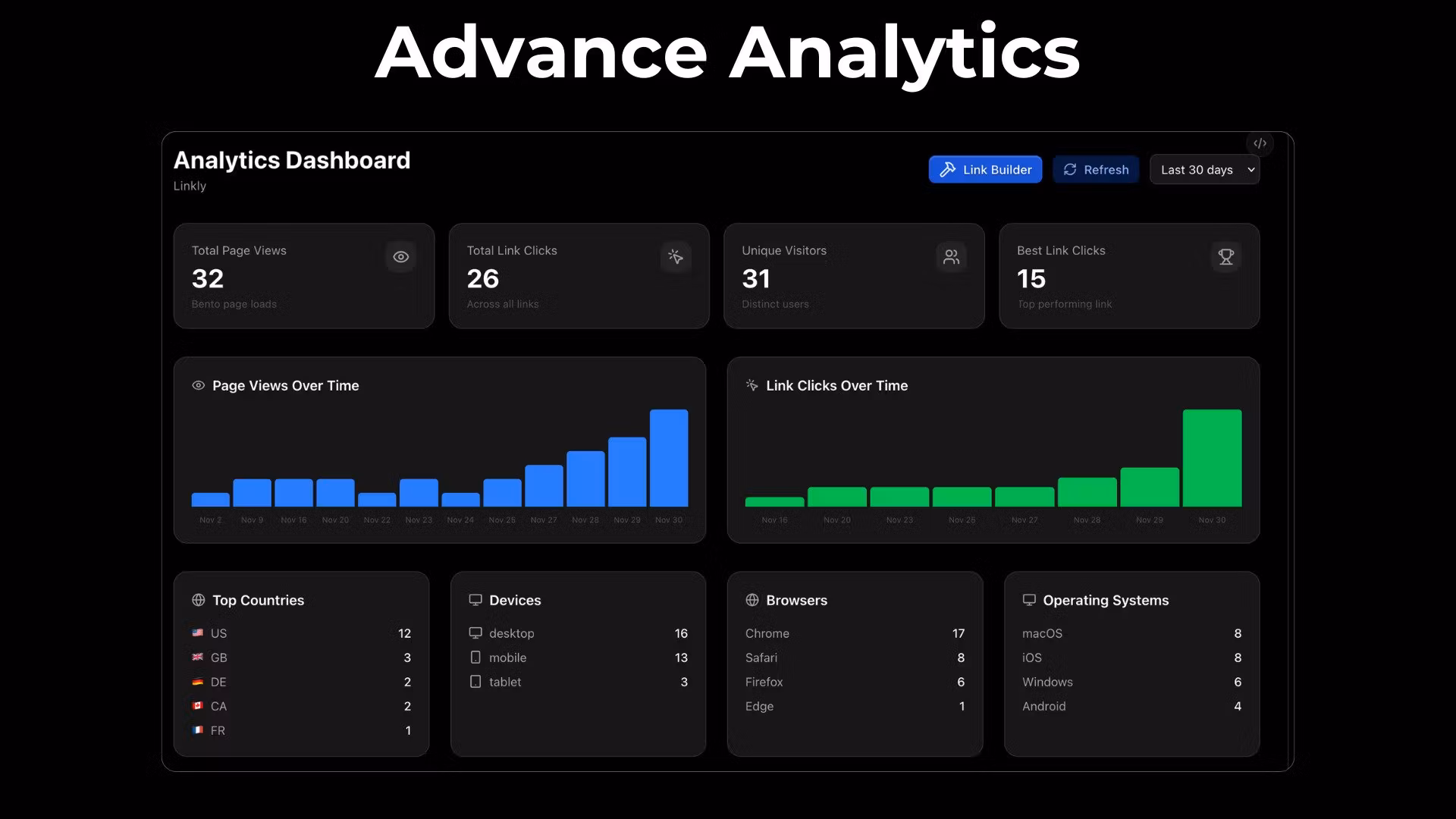Screen dimensions: 1456x819
Task: Click the code embed icon at top right
Action: (1260, 143)
